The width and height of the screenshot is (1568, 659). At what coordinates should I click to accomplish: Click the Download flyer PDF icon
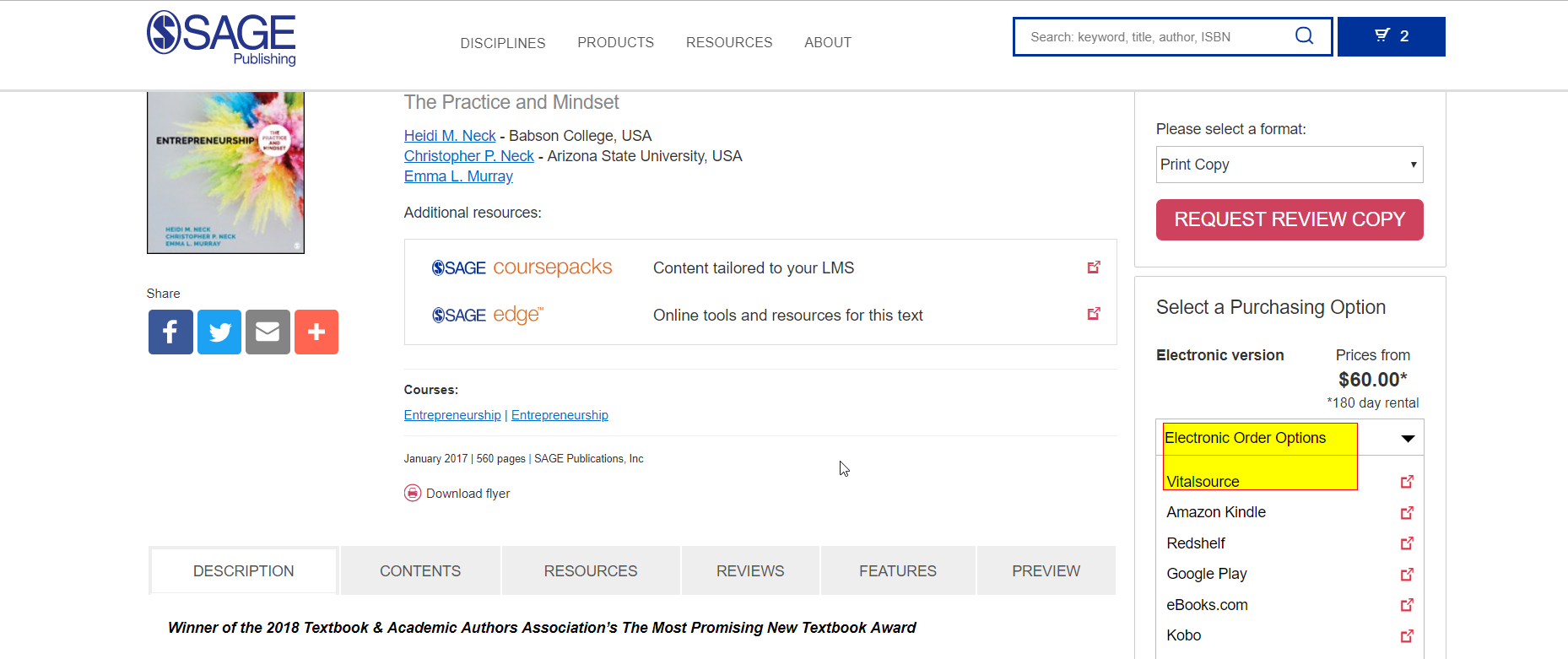click(x=413, y=493)
